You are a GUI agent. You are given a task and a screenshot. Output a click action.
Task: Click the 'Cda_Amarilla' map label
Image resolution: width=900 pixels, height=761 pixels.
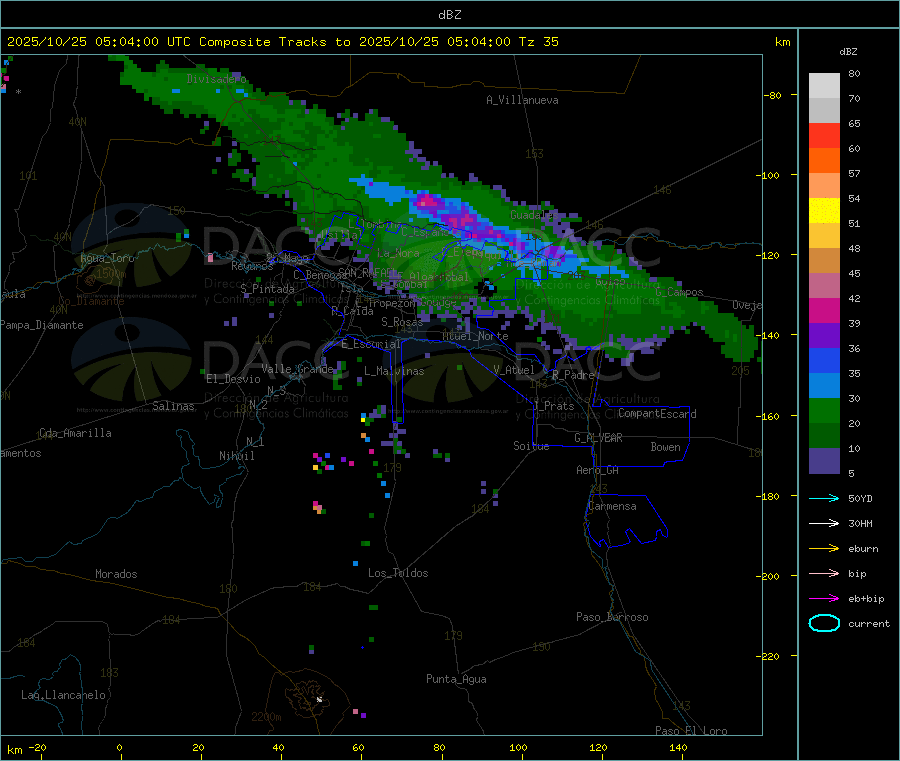pyautogui.click(x=75, y=433)
